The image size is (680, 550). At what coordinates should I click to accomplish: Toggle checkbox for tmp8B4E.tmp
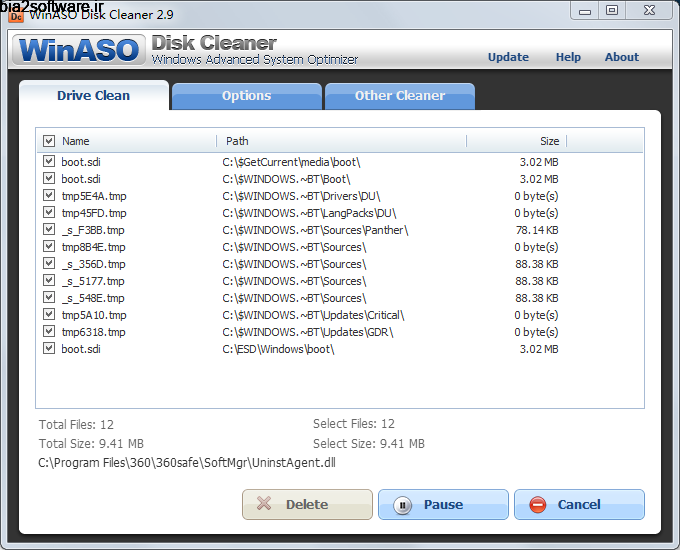pyautogui.click(x=49, y=246)
